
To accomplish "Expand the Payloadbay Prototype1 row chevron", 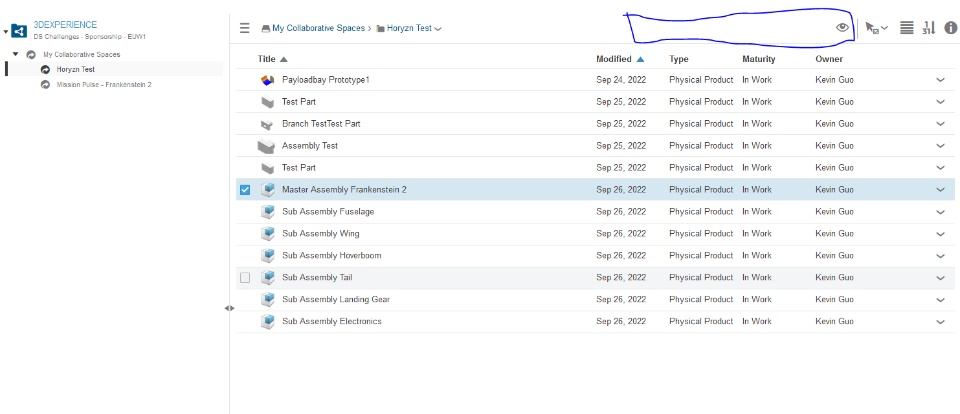I will click(x=940, y=80).
